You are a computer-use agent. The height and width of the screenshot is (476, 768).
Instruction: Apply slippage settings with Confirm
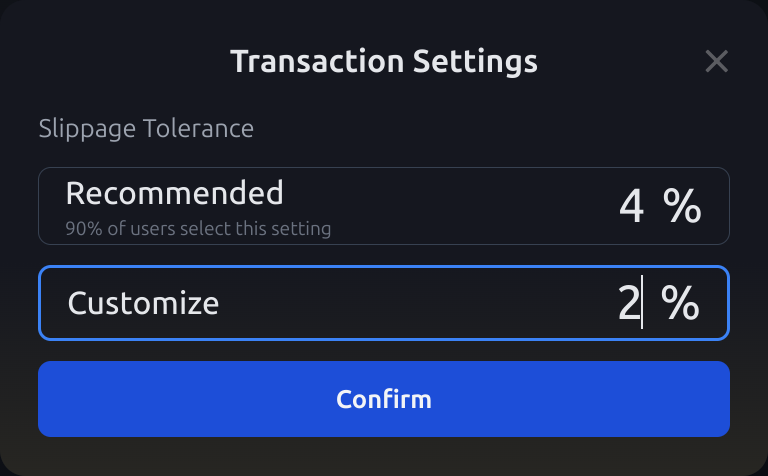384,399
